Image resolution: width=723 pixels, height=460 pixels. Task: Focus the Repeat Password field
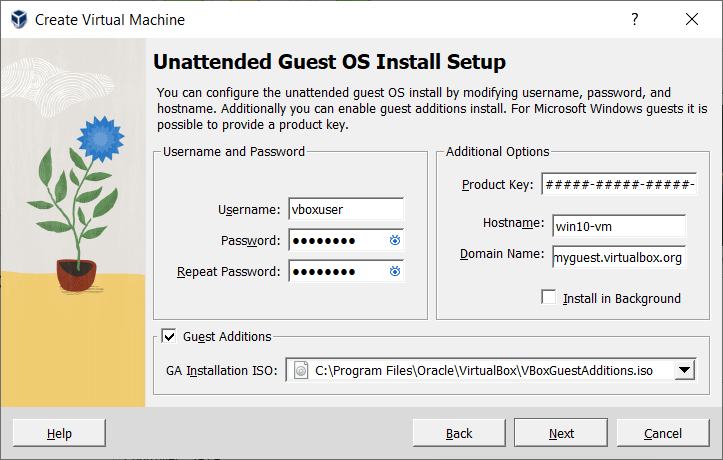click(x=346, y=271)
